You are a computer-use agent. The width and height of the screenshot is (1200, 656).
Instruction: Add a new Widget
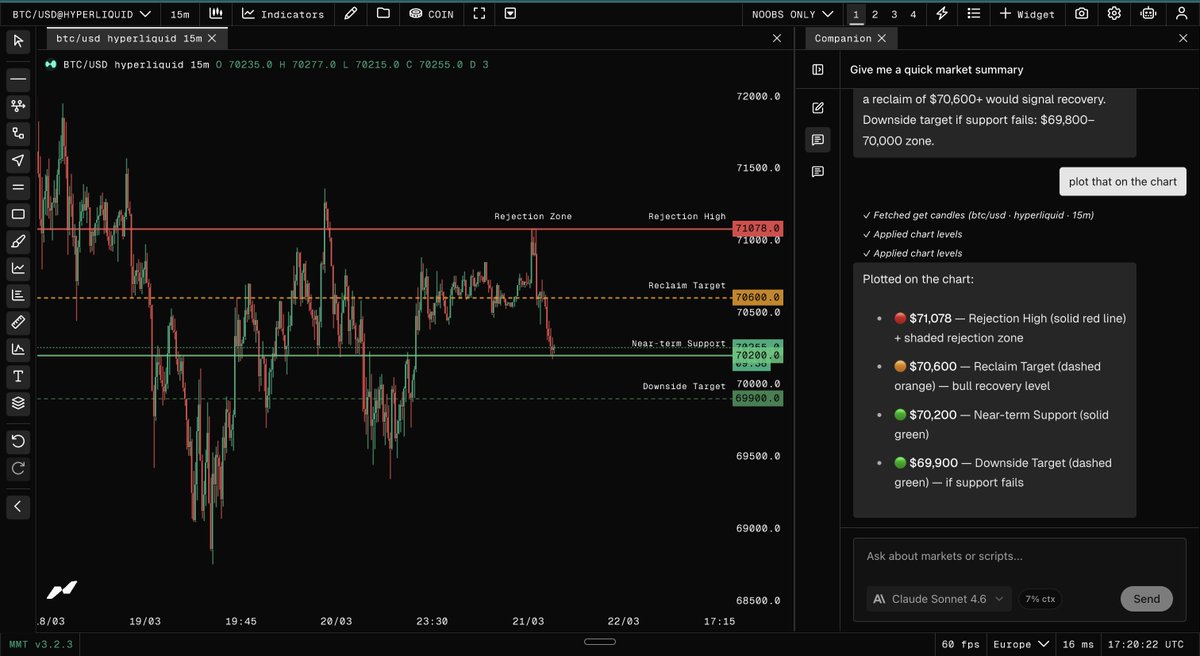pyautogui.click(x=1027, y=14)
